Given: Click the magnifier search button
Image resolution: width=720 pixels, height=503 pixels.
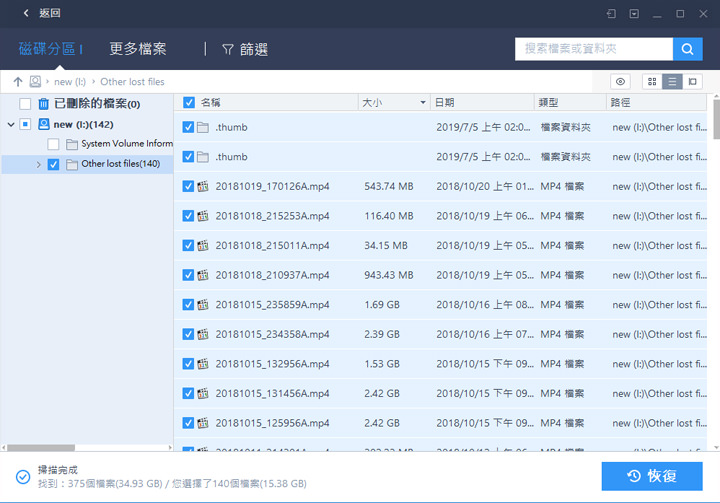Looking at the screenshot, I should coord(687,49).
